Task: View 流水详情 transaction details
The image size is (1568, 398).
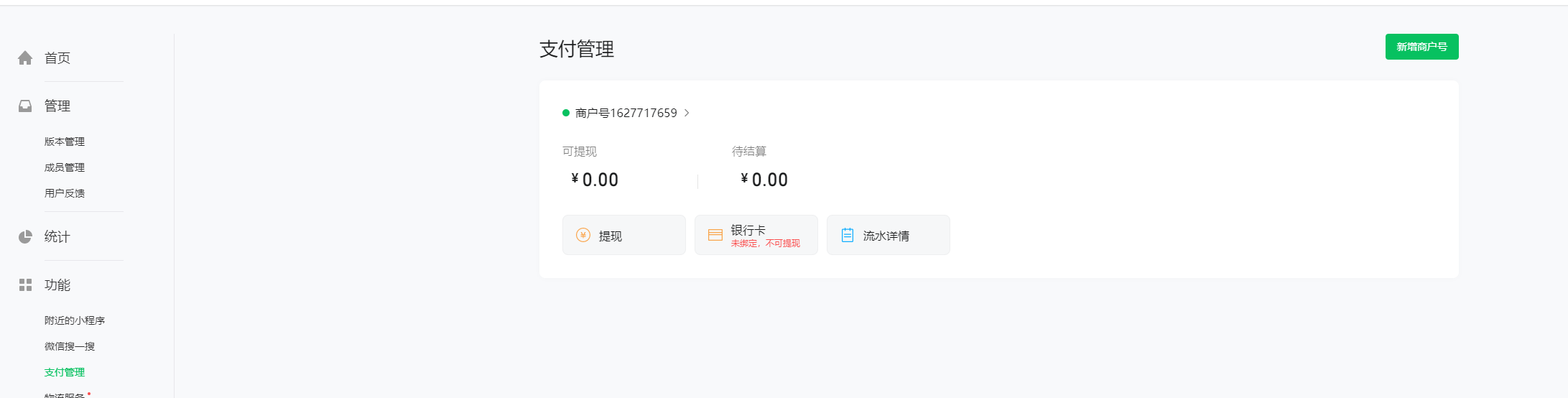Action: 888,235
